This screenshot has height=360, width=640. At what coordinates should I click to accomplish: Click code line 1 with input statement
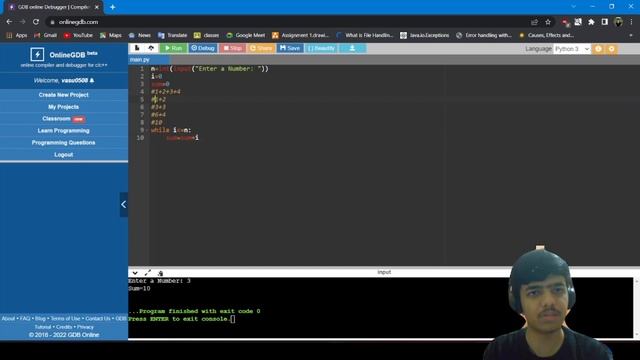[210, 69]
